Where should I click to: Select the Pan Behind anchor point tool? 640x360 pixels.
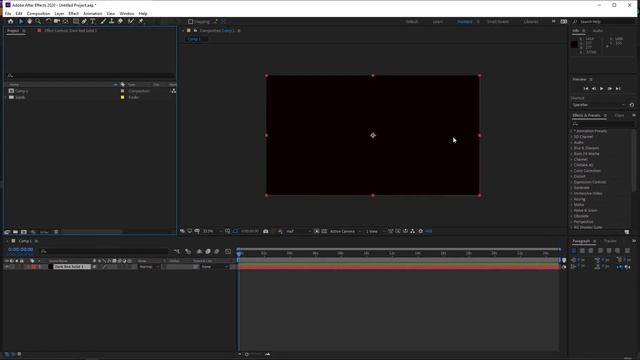point(65,21)
